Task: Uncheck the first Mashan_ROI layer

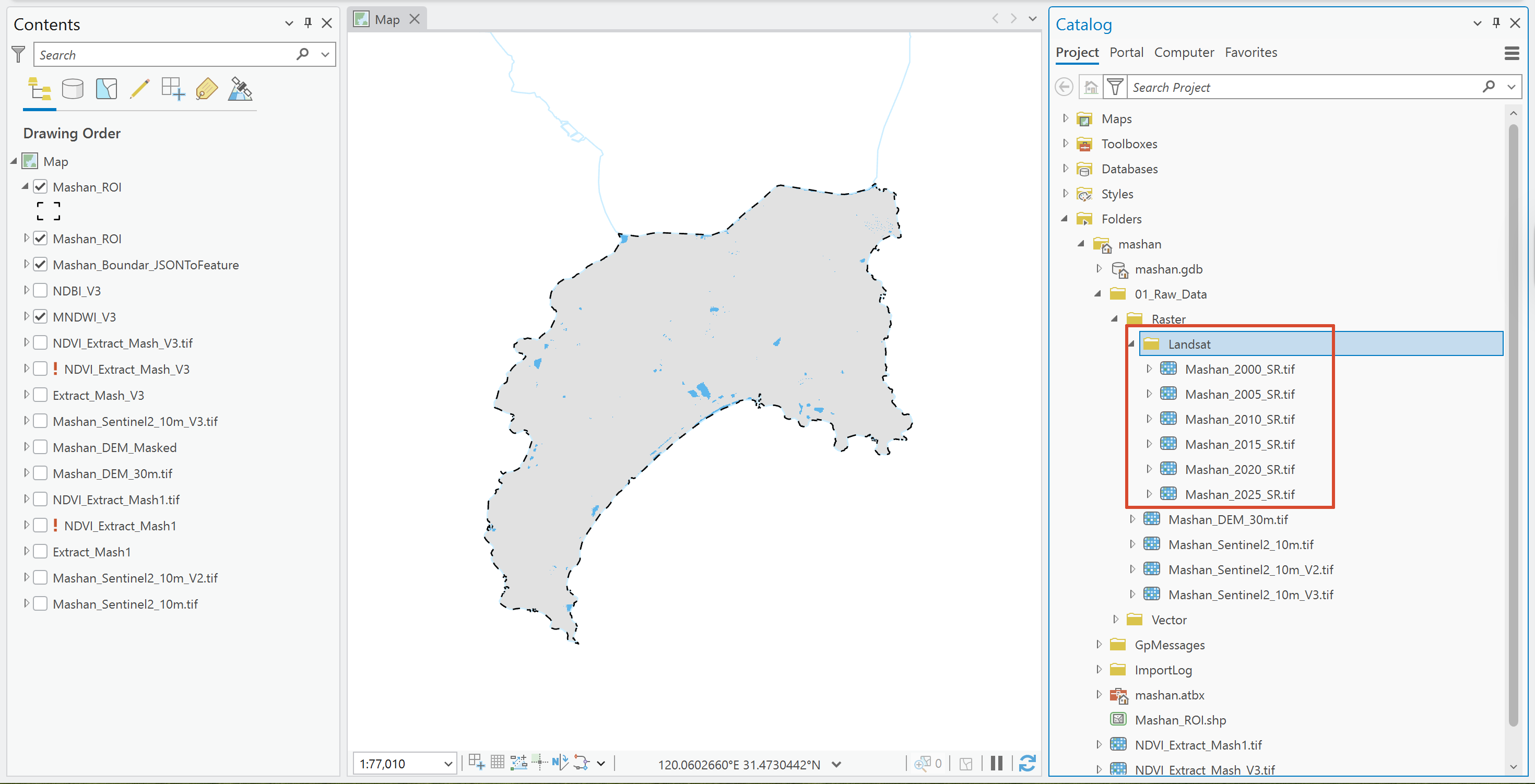Action: click(40, 187)
